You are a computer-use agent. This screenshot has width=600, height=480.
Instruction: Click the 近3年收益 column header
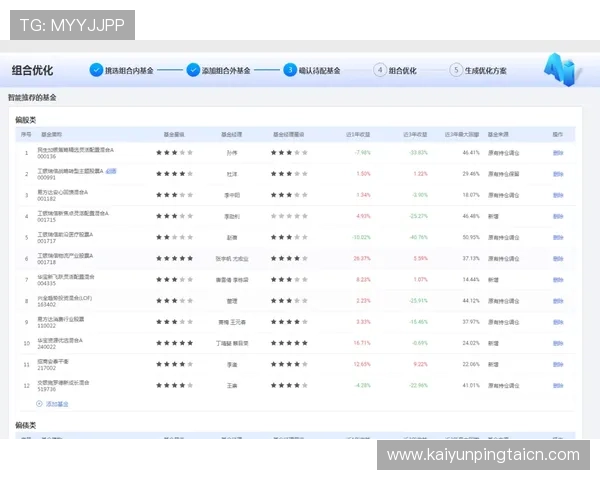[415, 134]
